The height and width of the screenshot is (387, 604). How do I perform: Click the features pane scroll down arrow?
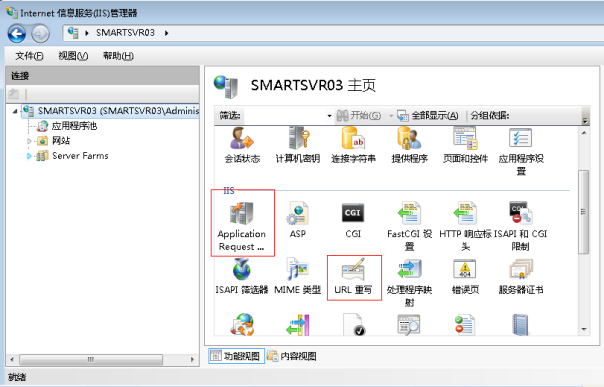point(584,330)
